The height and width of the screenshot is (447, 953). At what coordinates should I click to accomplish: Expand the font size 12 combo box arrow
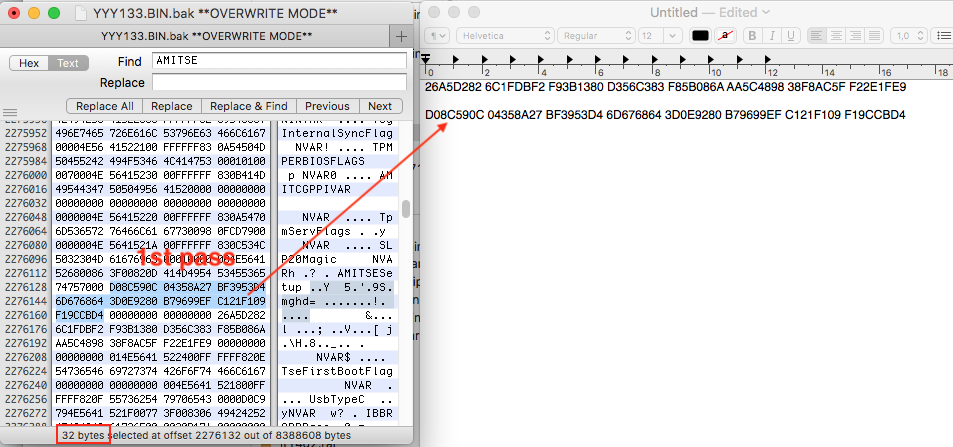pos(672,36)
